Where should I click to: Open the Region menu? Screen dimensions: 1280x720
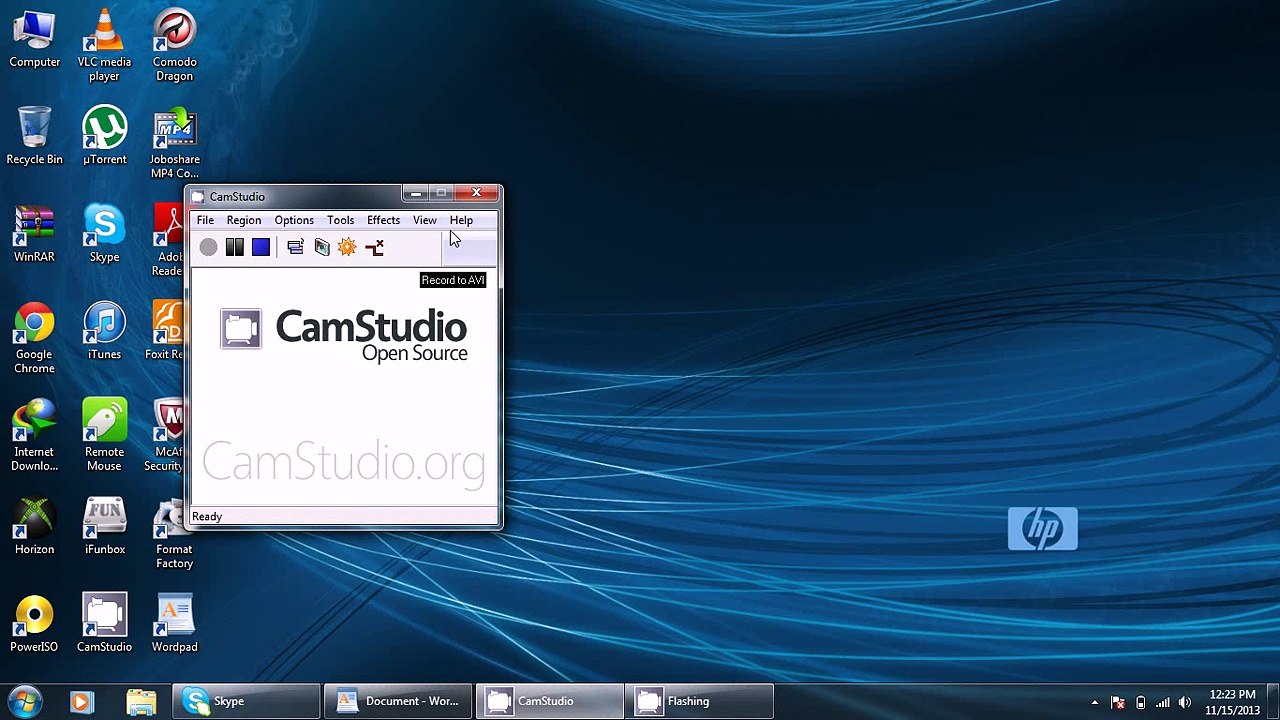pyautogui.click(x=244, y=220)
